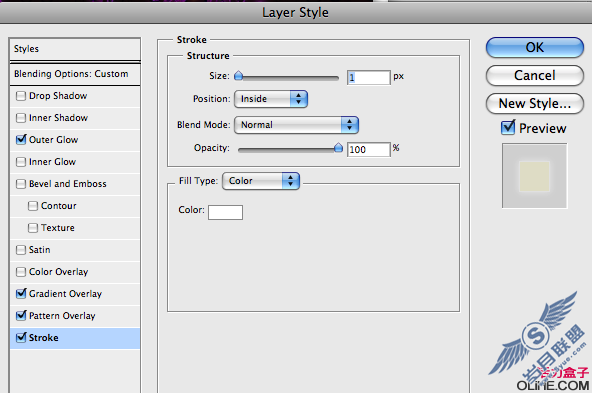Click the Cancel button
The image size is (592, 393).
(535, 76)
